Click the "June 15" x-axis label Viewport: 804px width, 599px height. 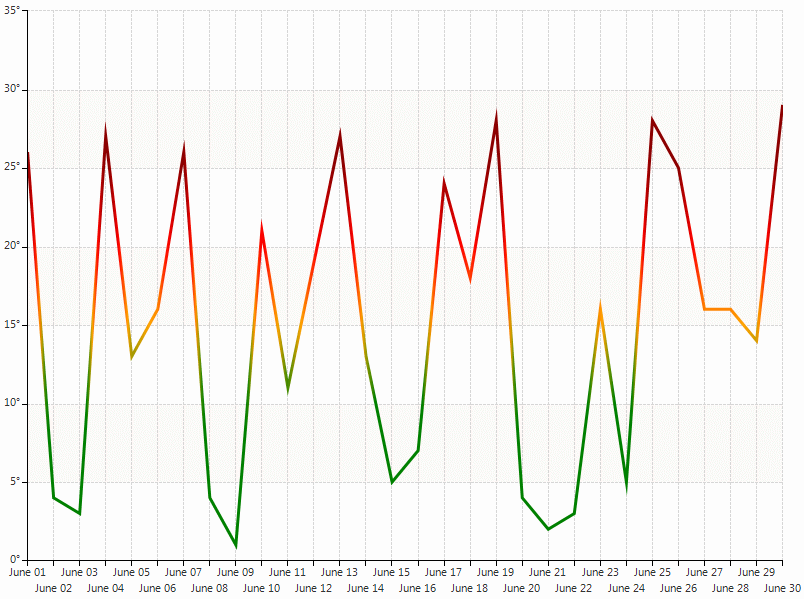pos(392,572)
